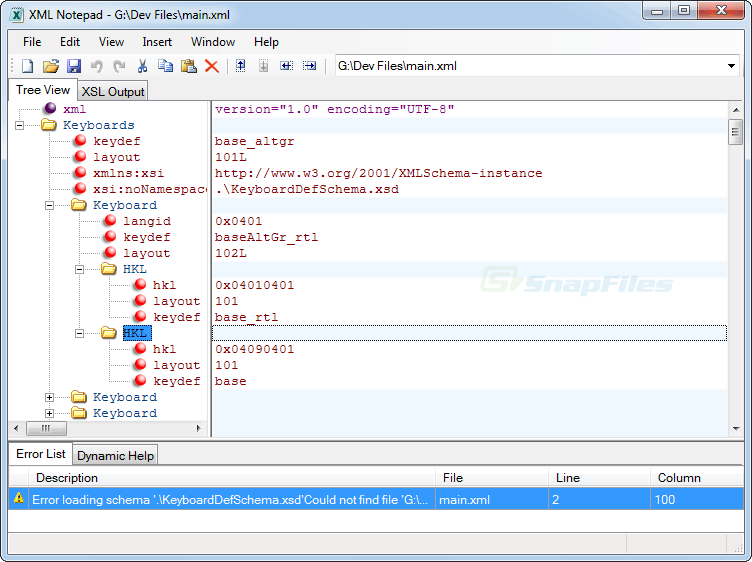Click the Open file folder icon

50,66
